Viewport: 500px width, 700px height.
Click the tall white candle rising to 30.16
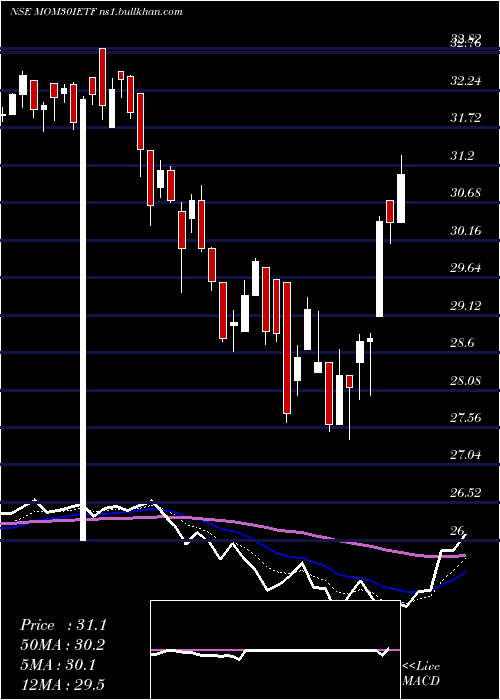tap(379, 269)
